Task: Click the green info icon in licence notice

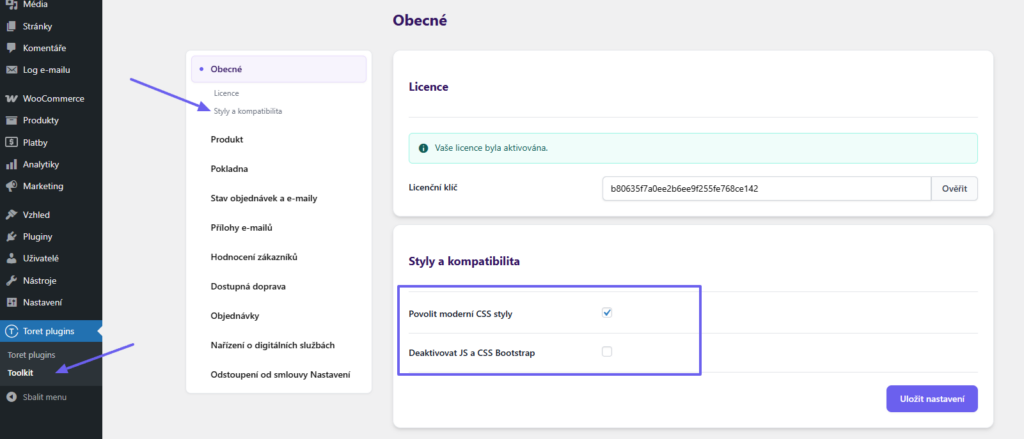Action: tap(423, 148)
